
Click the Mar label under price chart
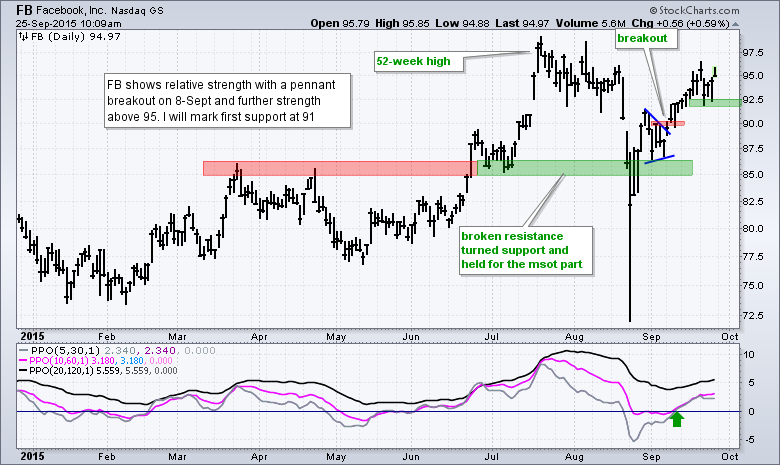pos(177,337)
